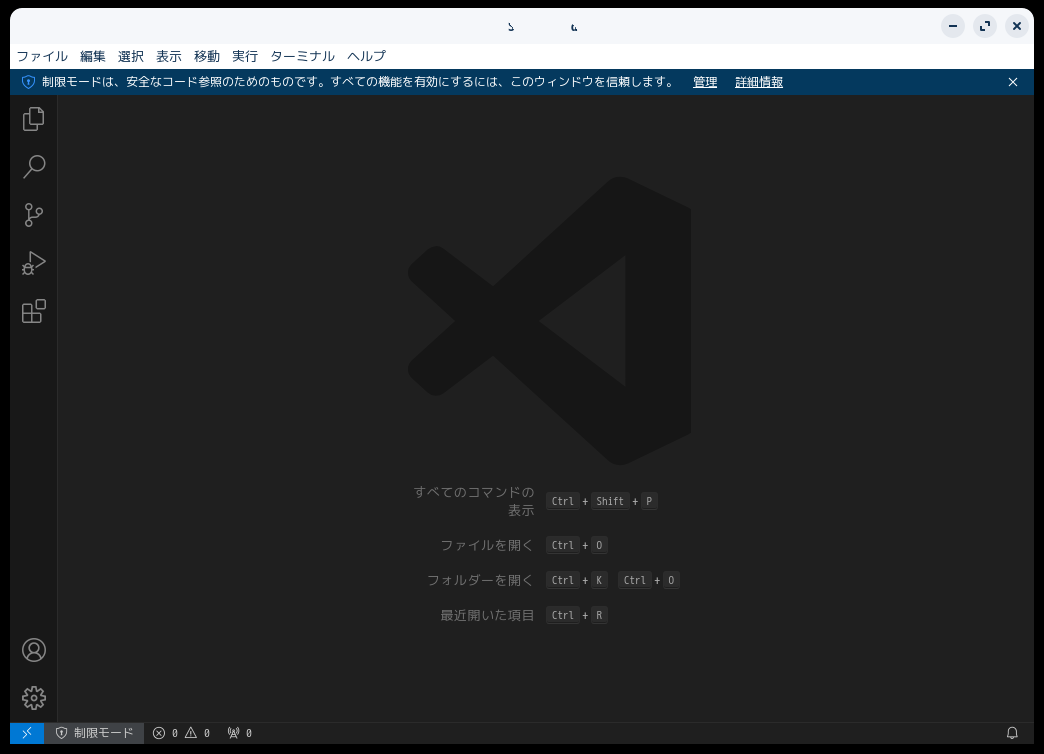Open the Source Control view
The image size is (1044, 754).
pyautogui.click(x=33, y=215)
